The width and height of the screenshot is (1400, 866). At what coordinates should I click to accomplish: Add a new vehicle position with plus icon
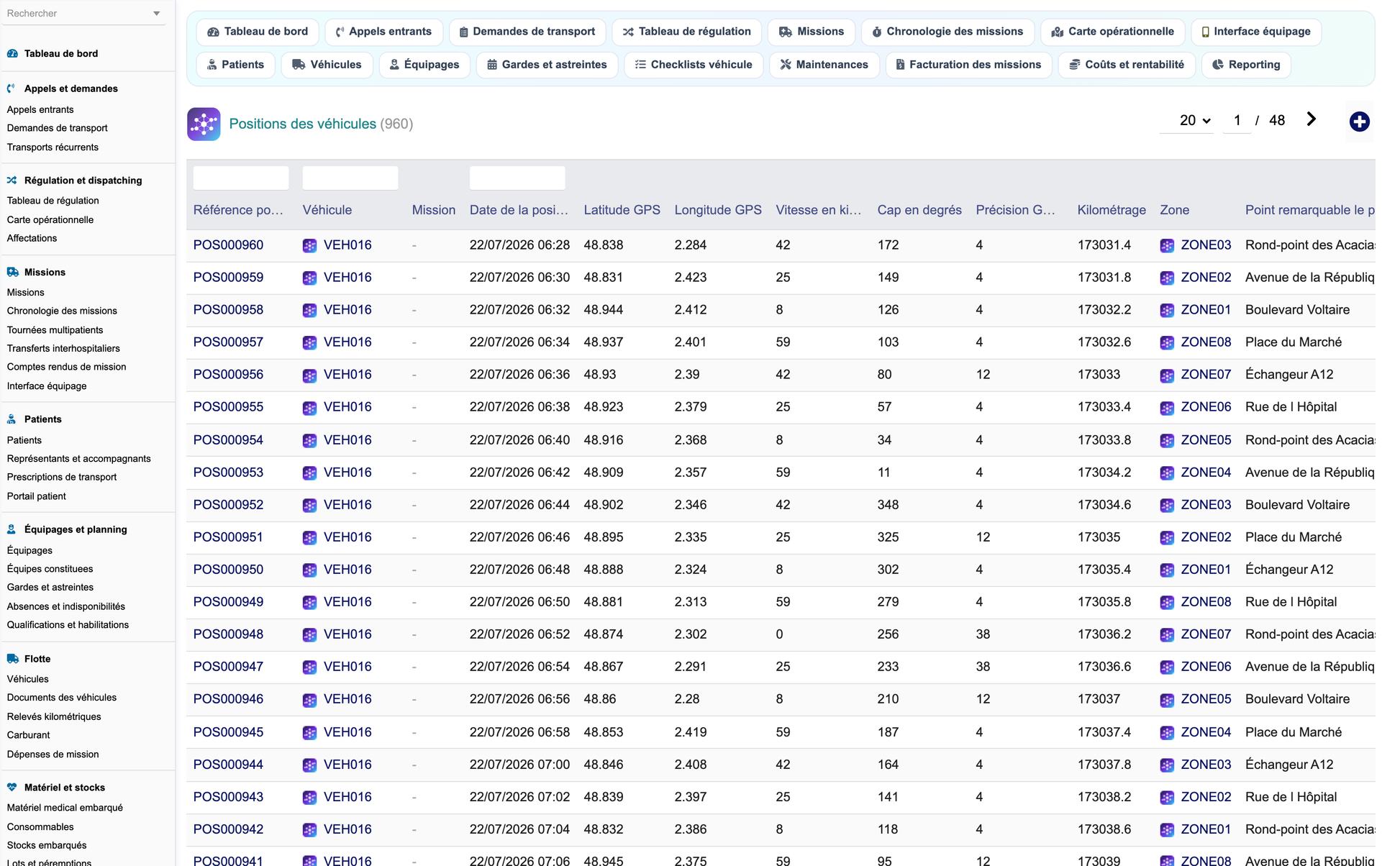pos(1359,122)
